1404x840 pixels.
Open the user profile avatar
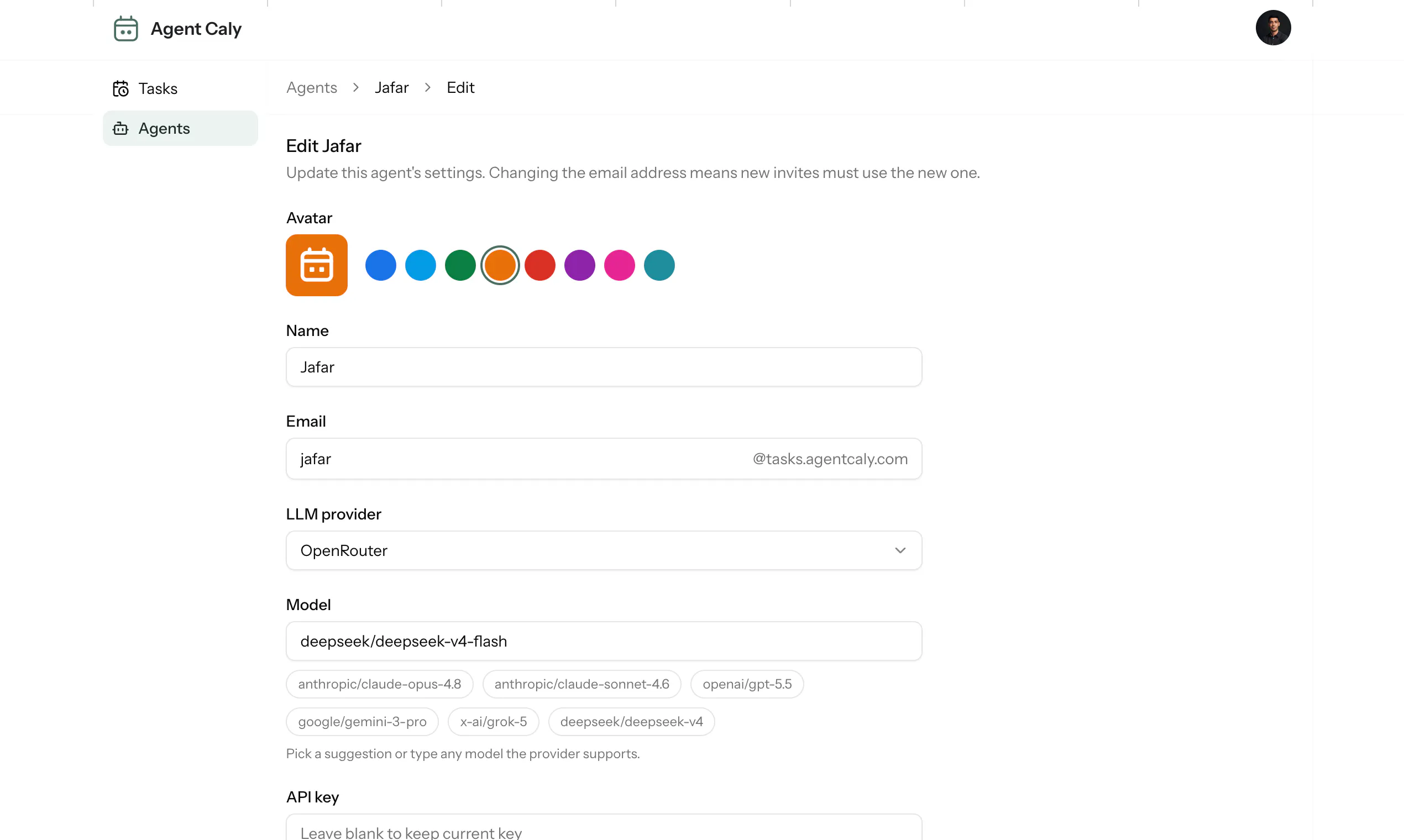click(x=1272, y=28)
